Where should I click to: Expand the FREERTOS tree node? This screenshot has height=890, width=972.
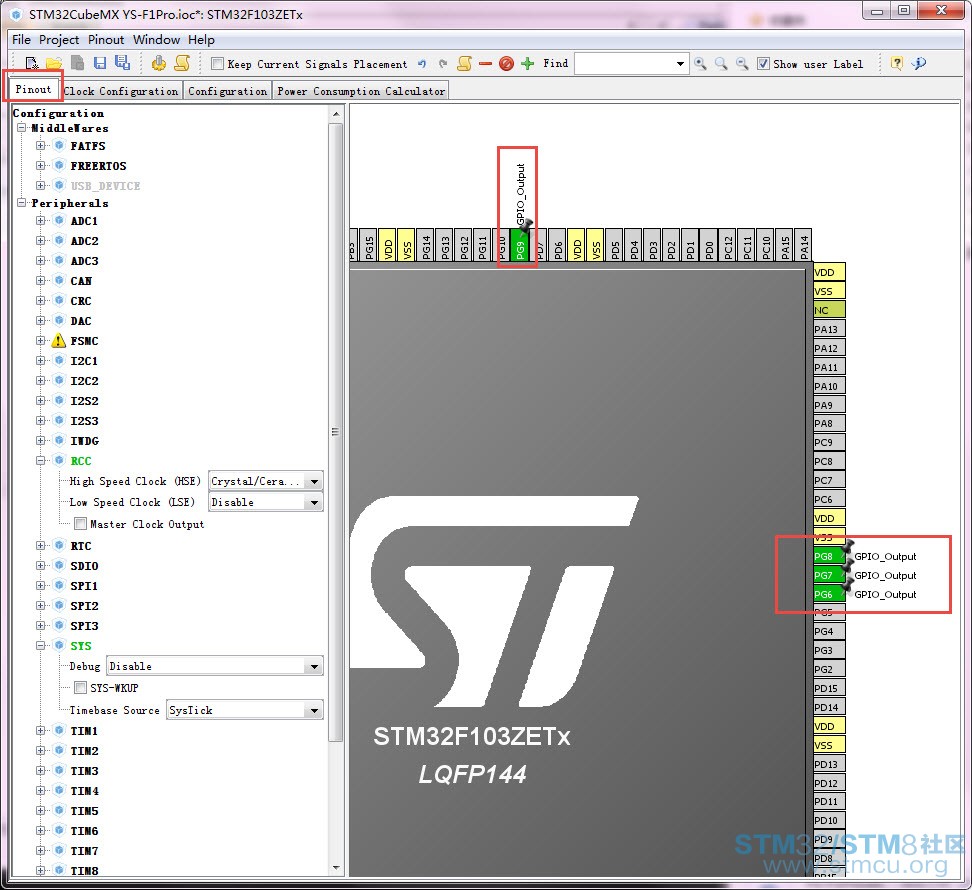(x=40, y=165)
